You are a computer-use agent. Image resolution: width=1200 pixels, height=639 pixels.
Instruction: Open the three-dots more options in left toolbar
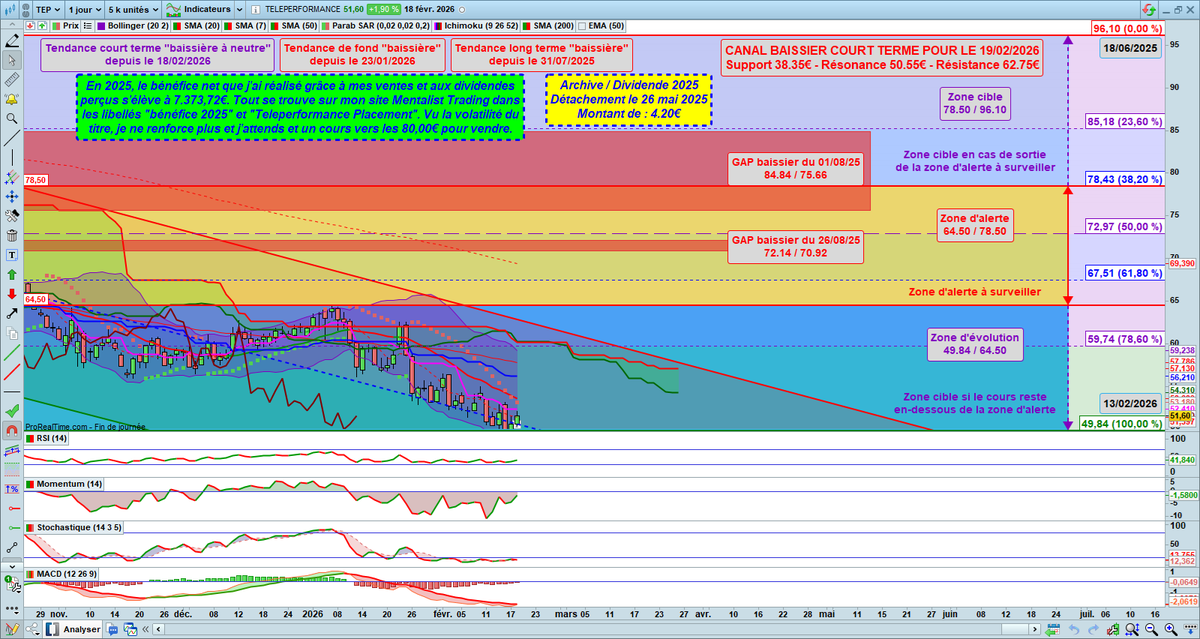coord(12,608)
